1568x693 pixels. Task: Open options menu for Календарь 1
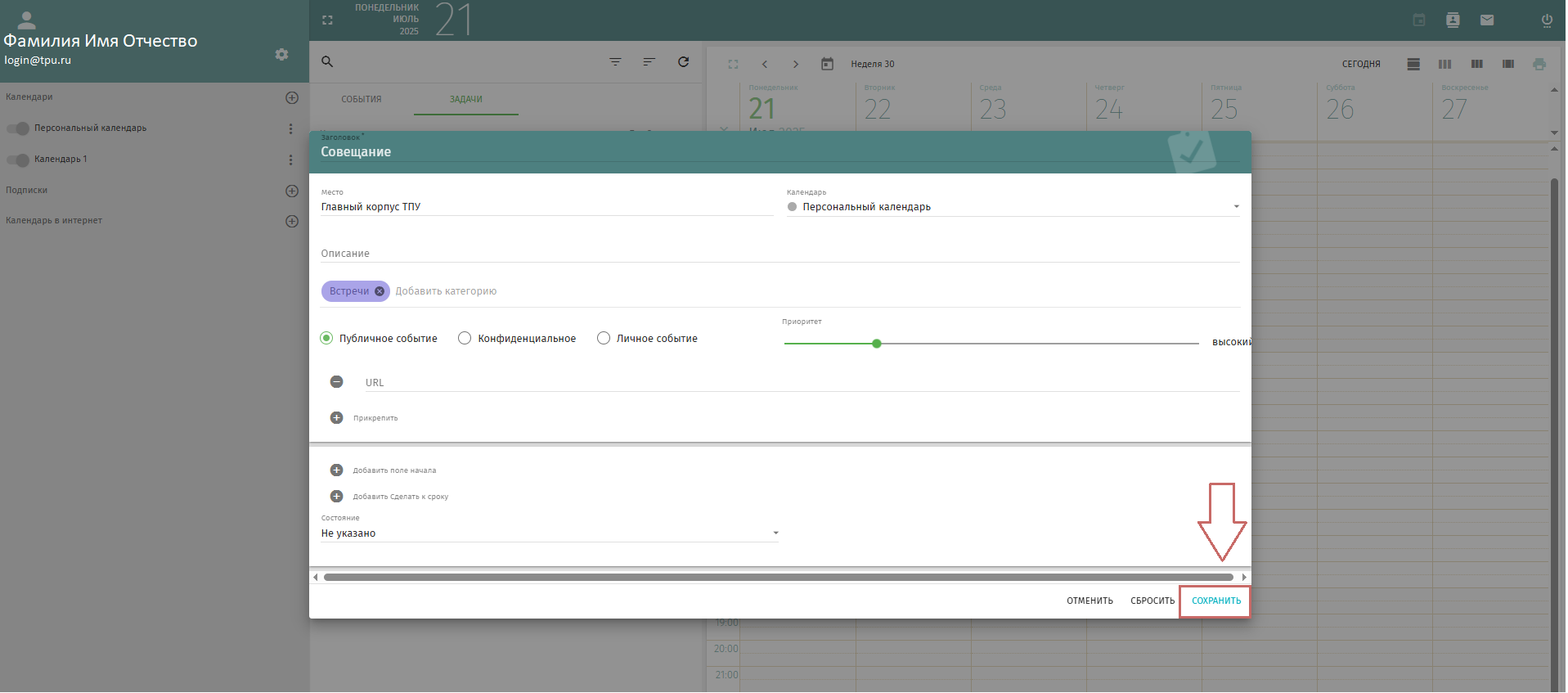[x=290, y=160]
